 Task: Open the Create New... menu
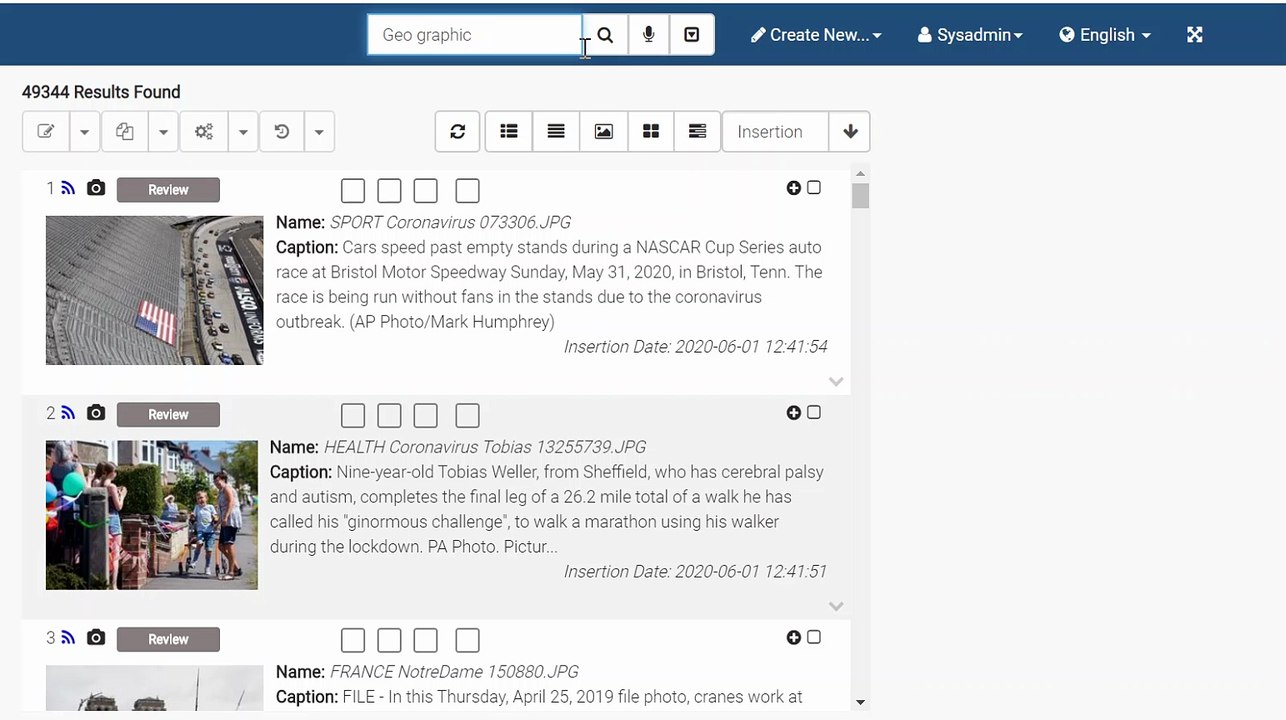(x=816, y=35)
